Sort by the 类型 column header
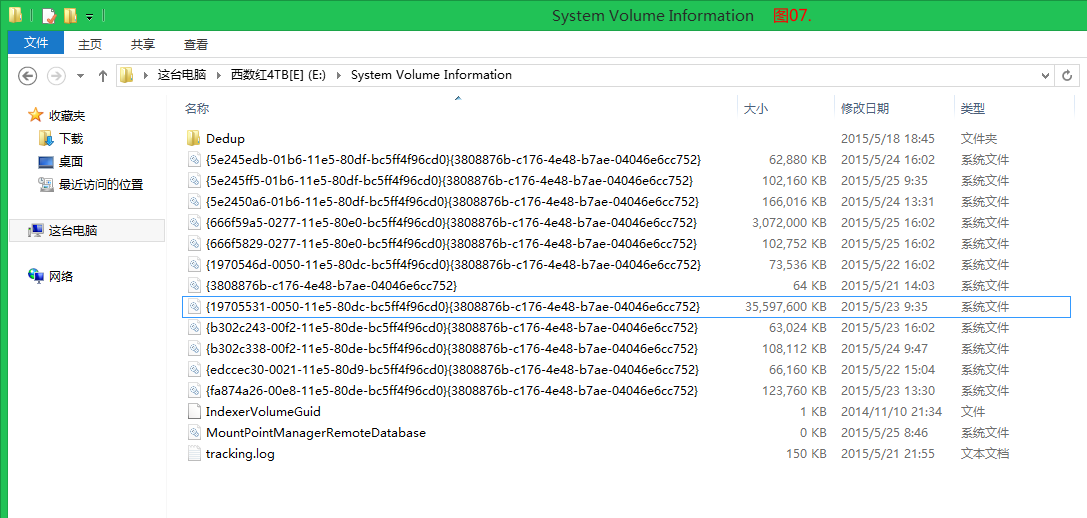Screen dimensions: 1087x518 (x=973, y=109)
